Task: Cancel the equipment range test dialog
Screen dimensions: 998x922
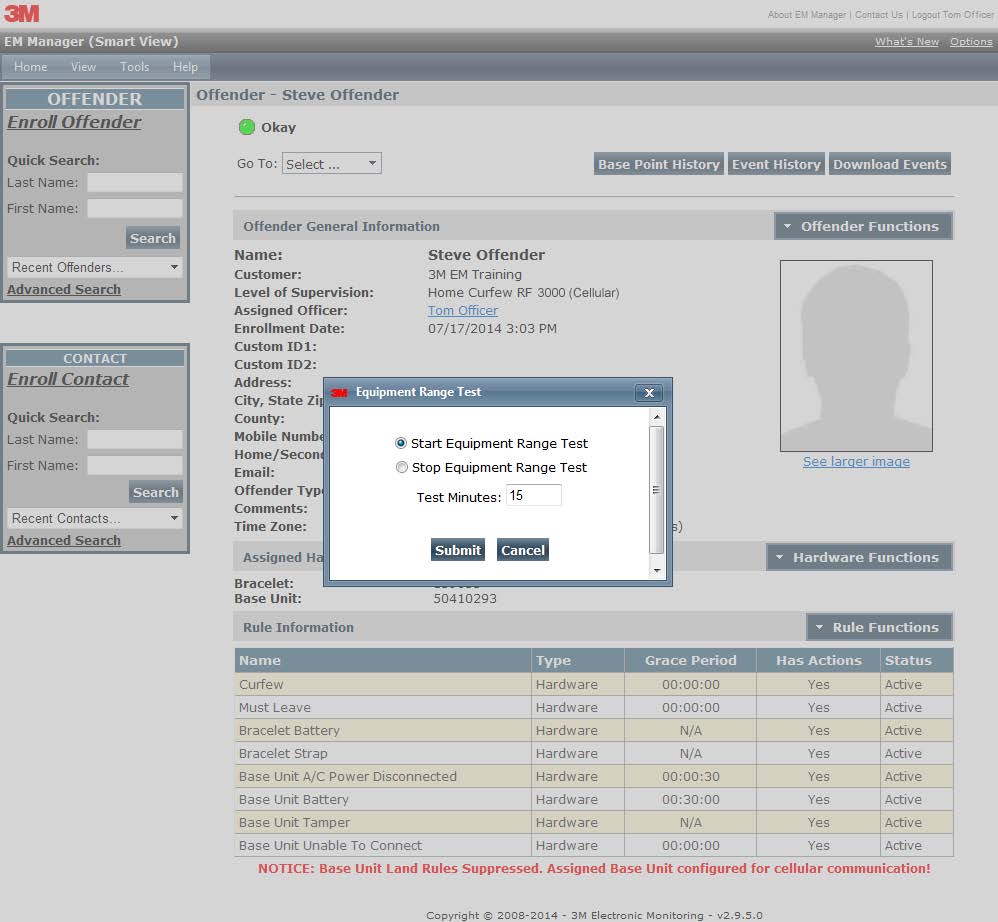Action: tap(523, 550)
